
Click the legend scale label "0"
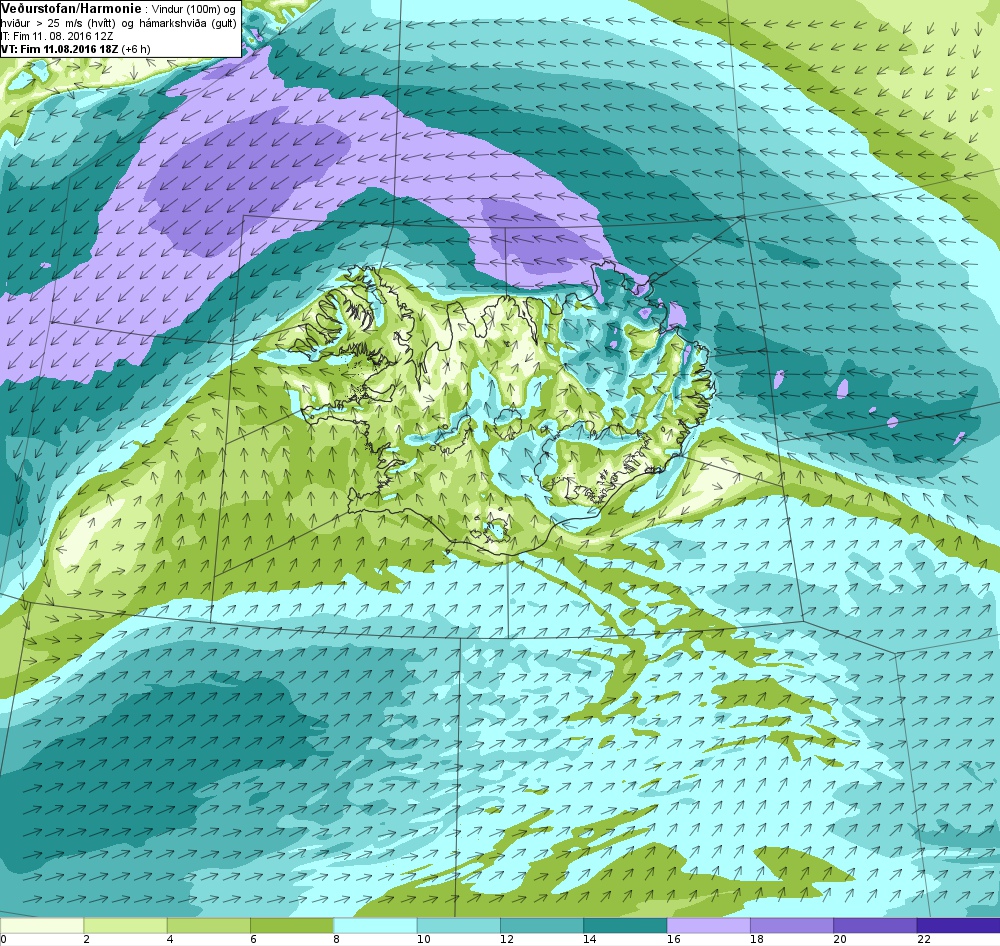pyautogui.click(x=3, y=939)
